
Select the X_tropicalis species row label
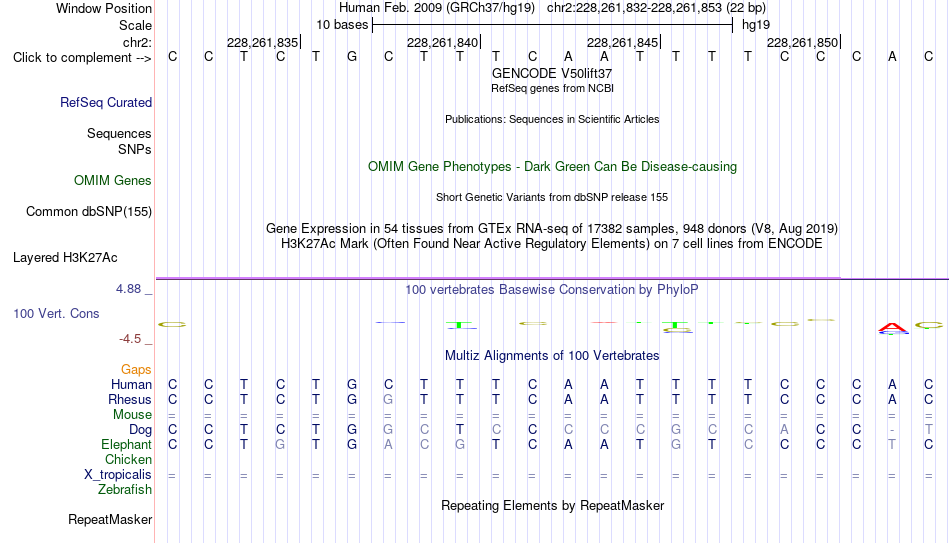pos(118,475)
